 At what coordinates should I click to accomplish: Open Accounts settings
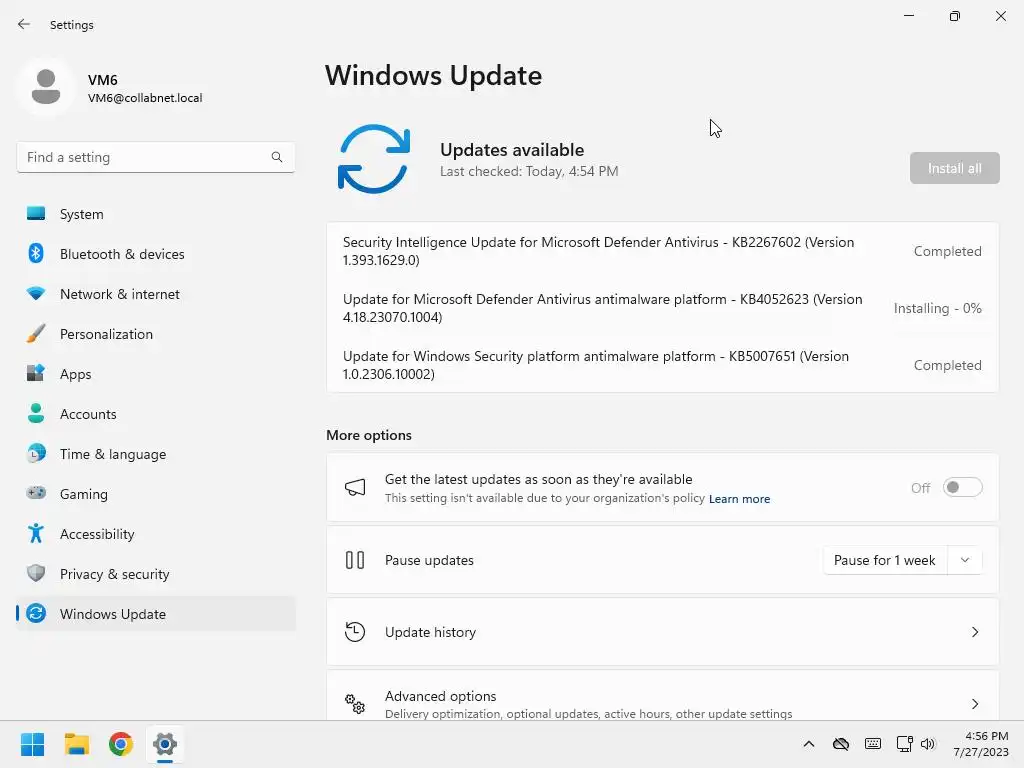[x=155, y=413]
